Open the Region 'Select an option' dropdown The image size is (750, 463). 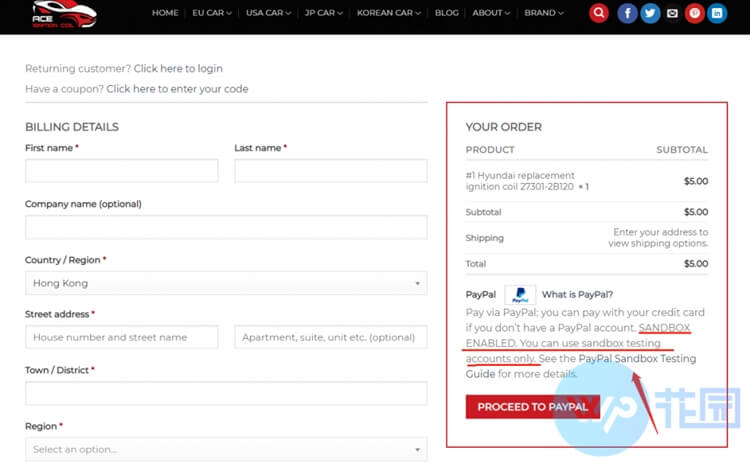pos(226,450)
